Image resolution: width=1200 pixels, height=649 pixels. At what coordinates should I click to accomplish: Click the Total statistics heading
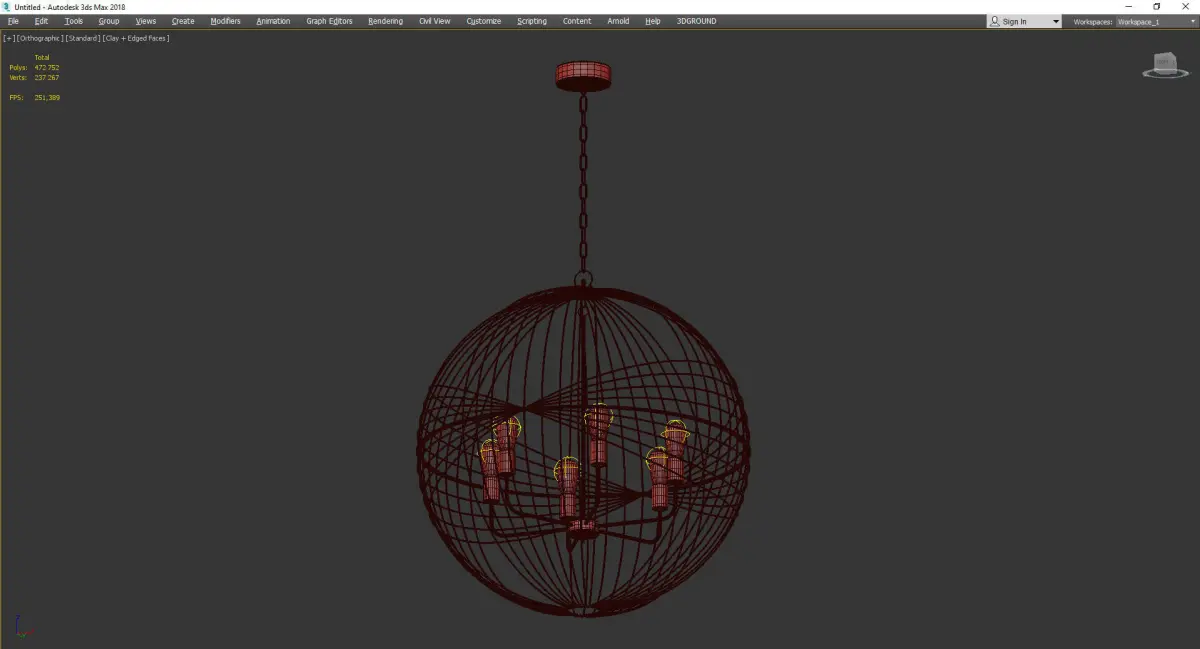(42, 57)
